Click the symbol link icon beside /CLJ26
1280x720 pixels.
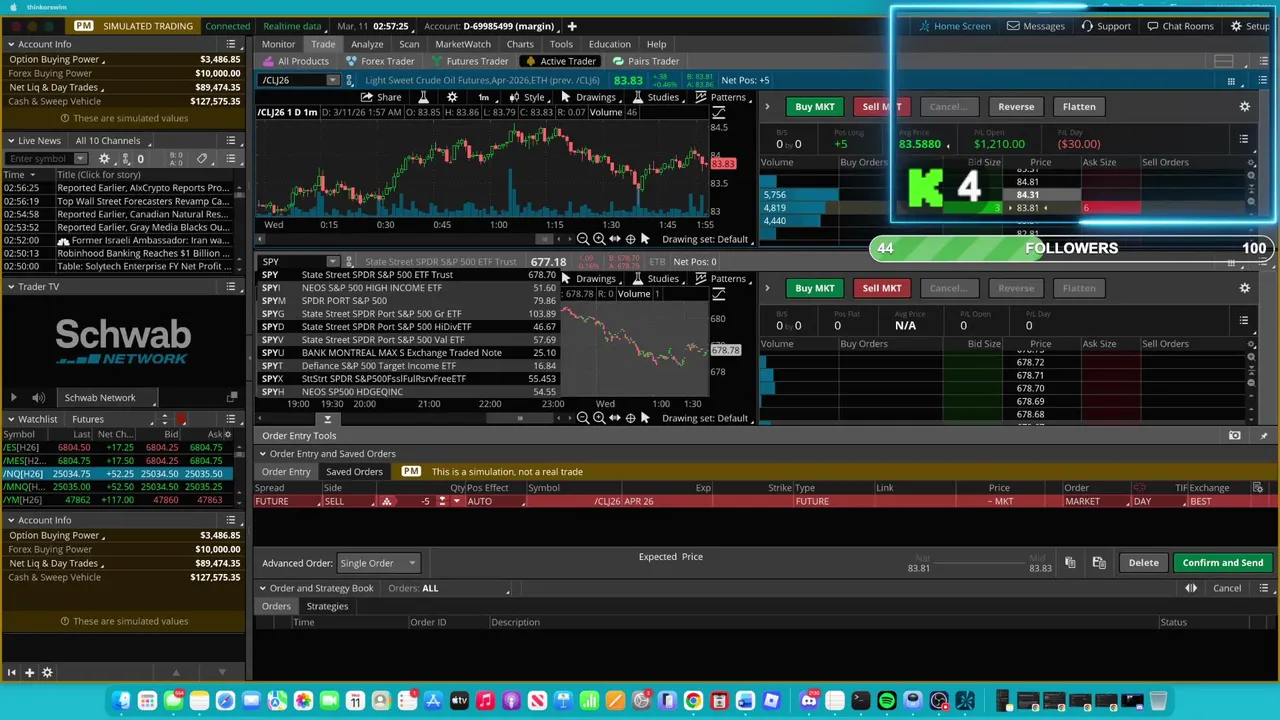click(351, 80)
